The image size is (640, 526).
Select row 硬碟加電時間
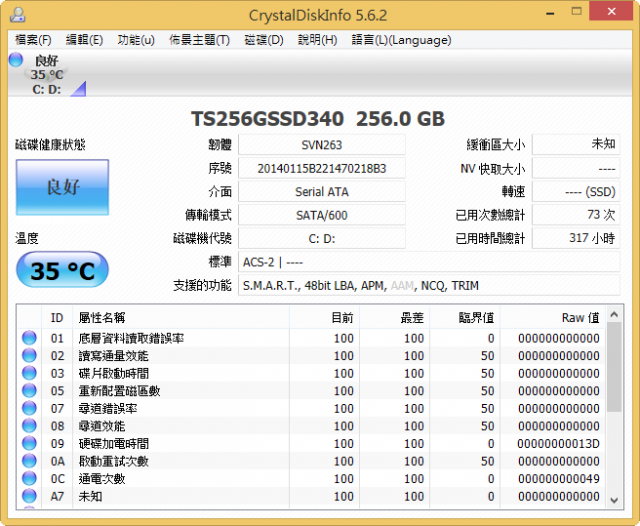pos(312,443)
